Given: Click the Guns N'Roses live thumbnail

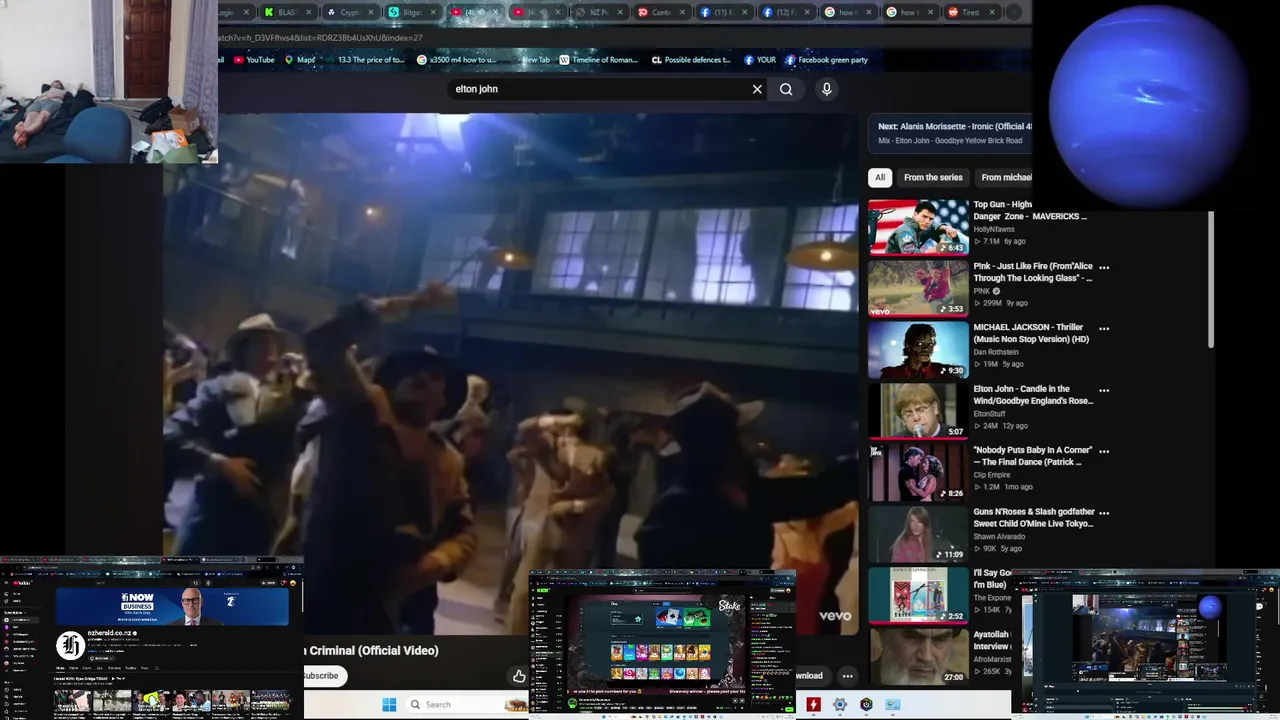Looking at the screenshot, I should coord(918,534).
